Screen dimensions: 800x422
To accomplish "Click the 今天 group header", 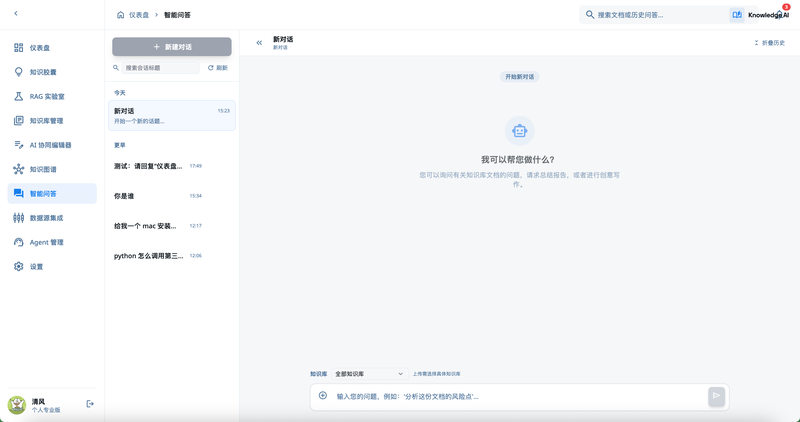I will 119,93.
